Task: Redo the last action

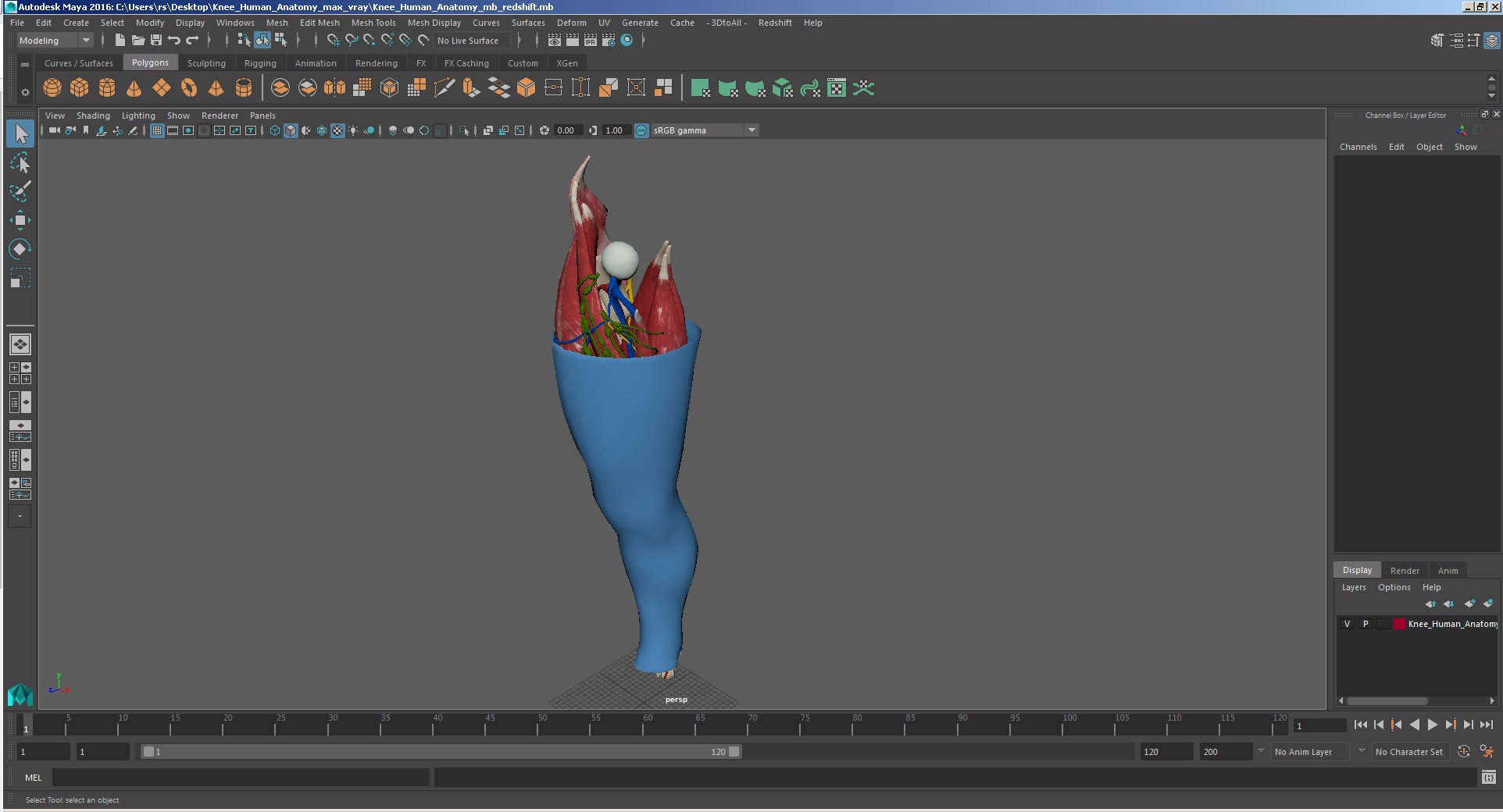Action: click(x=192, y=41)
